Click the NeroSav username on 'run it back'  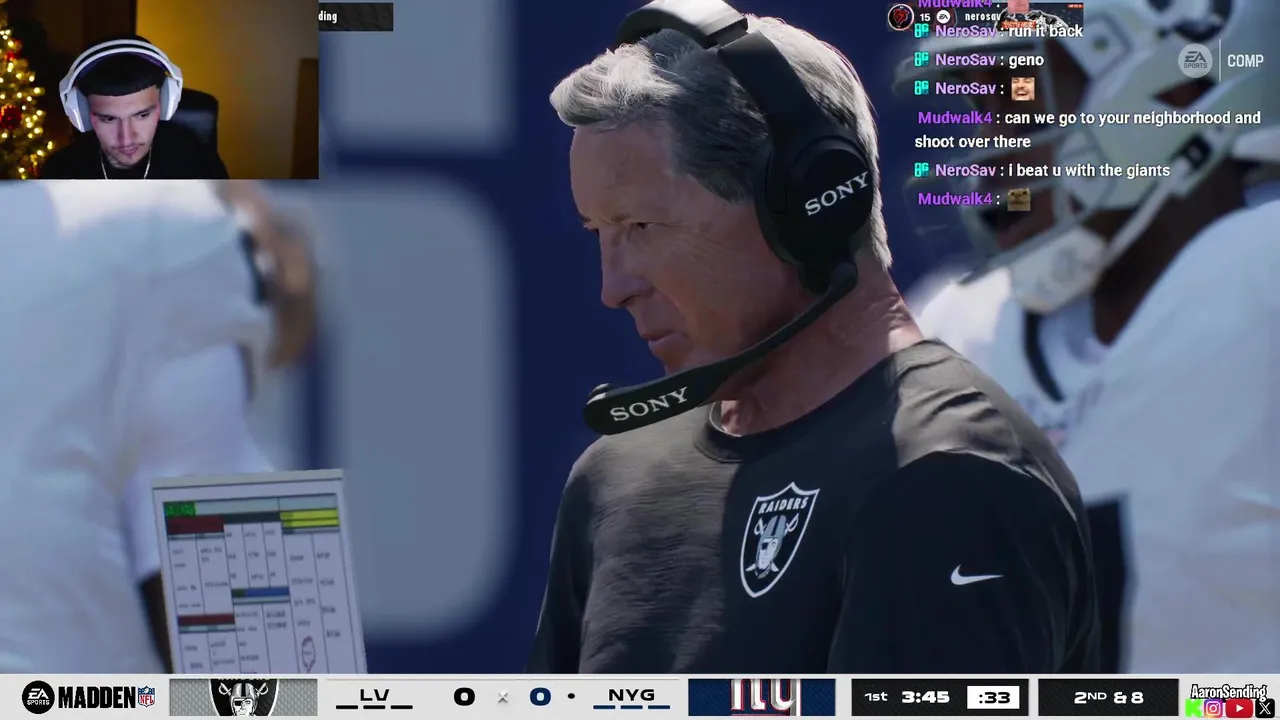(965, 32)
